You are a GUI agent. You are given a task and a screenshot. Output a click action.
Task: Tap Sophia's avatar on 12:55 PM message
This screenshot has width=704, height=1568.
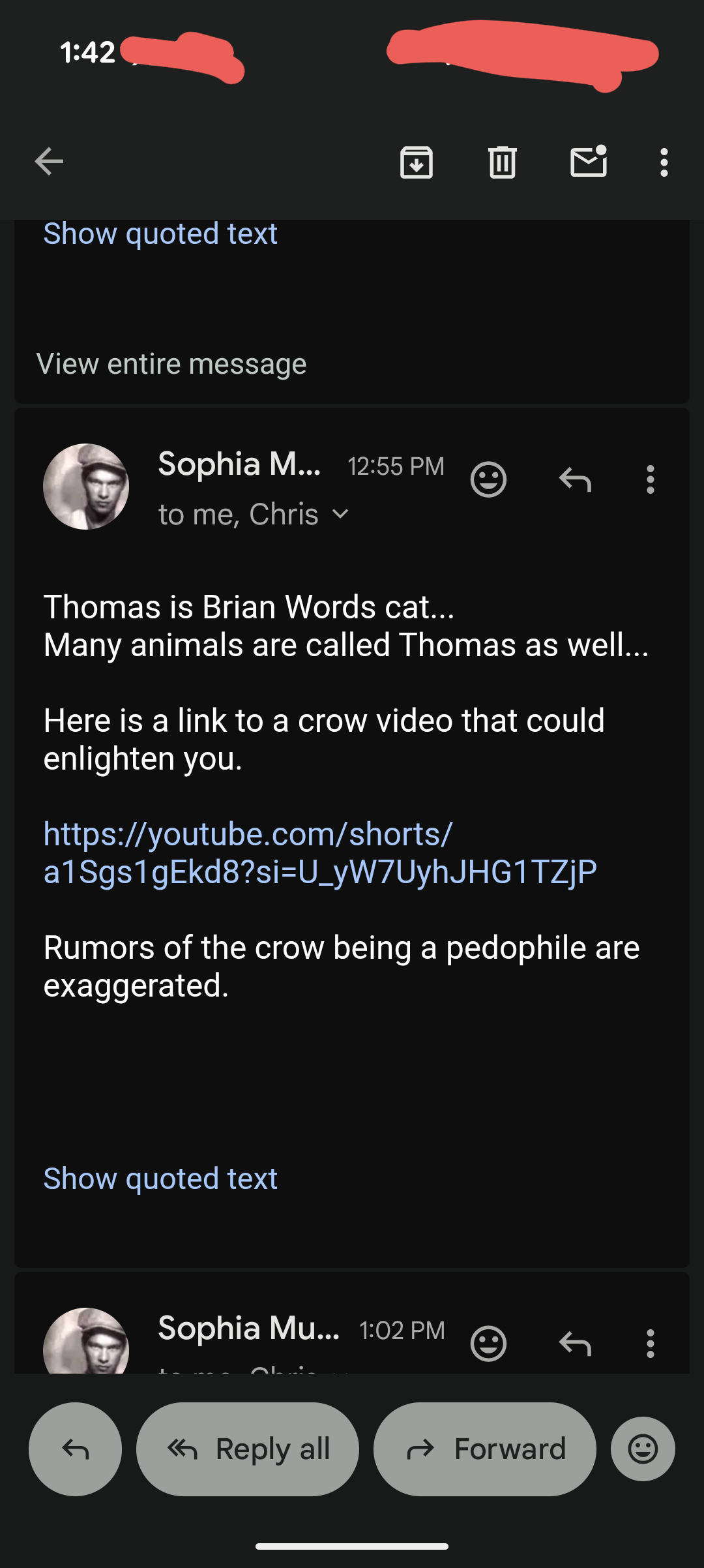pos(86,487)
